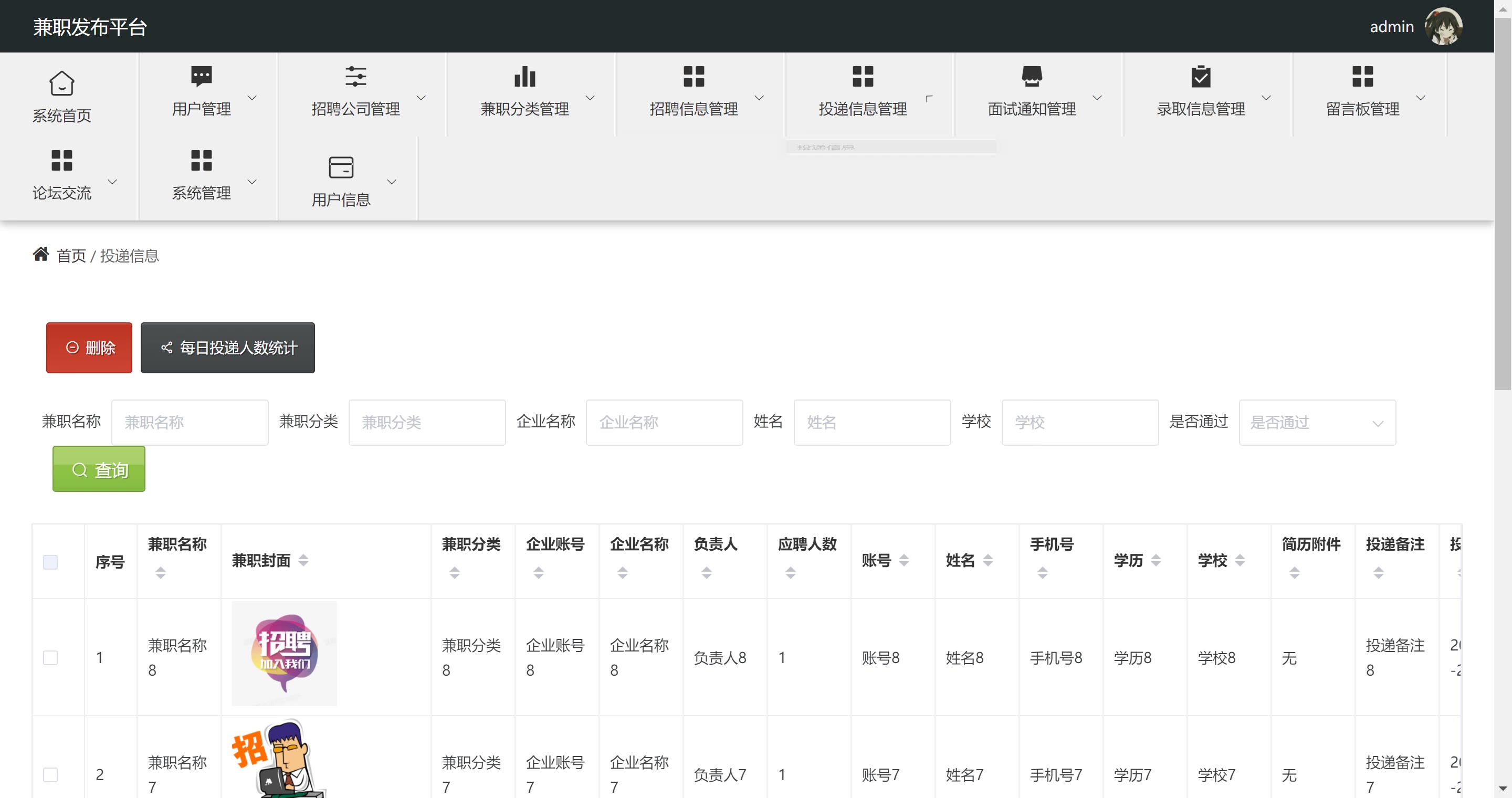This screenshot has width=1512, height=798.
Task: Open the 是否通过 dropdown filter
Action: (1317, 423)
